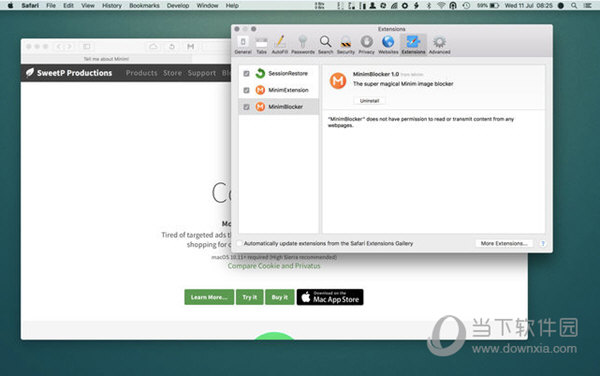The height and width of the screenshot is (376, 600).
Task: Click the Buy it button
Action: click(x=280, y=297)
